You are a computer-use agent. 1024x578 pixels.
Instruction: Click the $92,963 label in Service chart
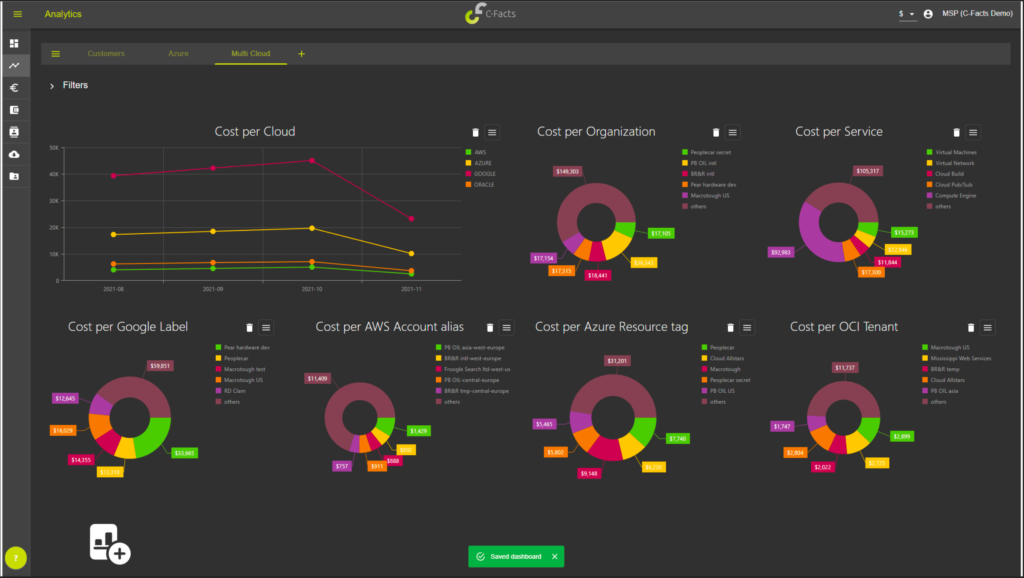[780, 252]
